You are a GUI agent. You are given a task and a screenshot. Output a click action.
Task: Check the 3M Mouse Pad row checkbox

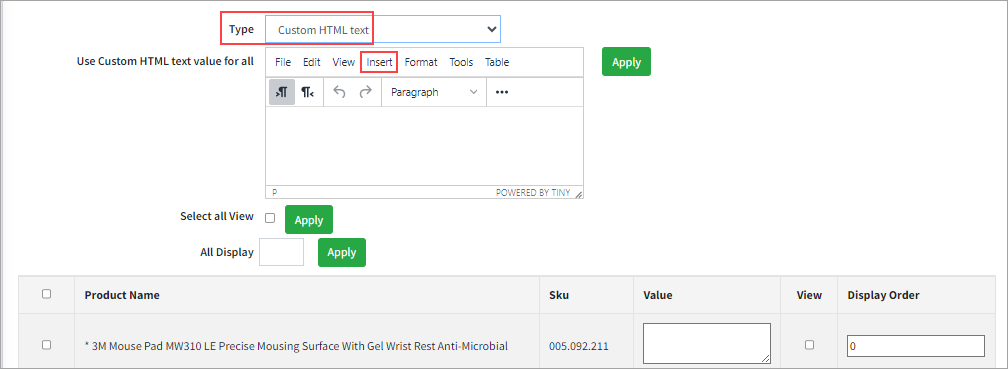[46, 345]
